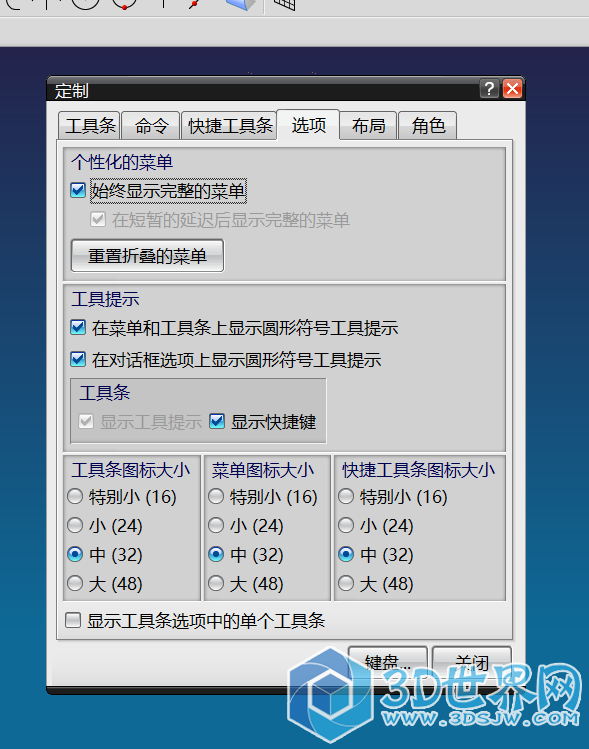This screenshot has height=749, width=589.
Task: Toggle 在菜单和工具条上显示圆形符号工具提示 checkbox
Action: (x=78, y=328)
